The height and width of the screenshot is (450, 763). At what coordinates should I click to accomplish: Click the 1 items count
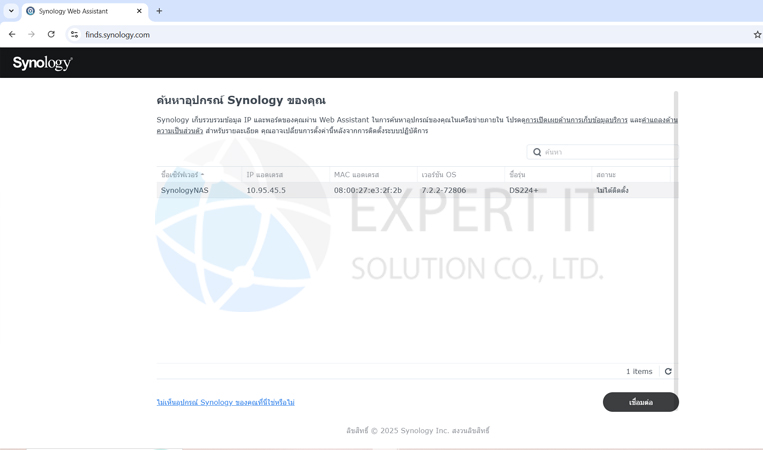[x=639, y=371]
